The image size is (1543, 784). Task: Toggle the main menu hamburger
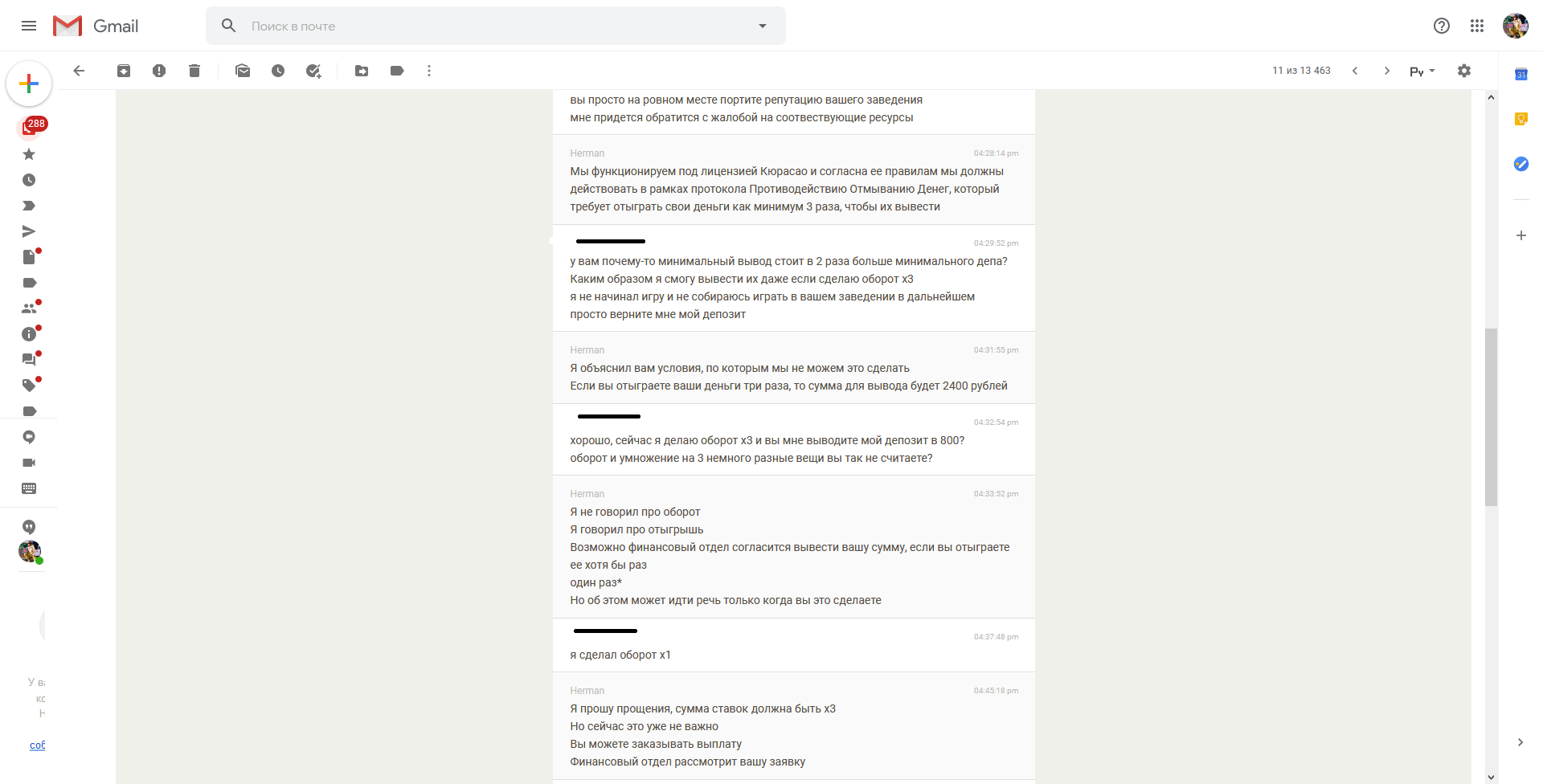pos(29,26)
